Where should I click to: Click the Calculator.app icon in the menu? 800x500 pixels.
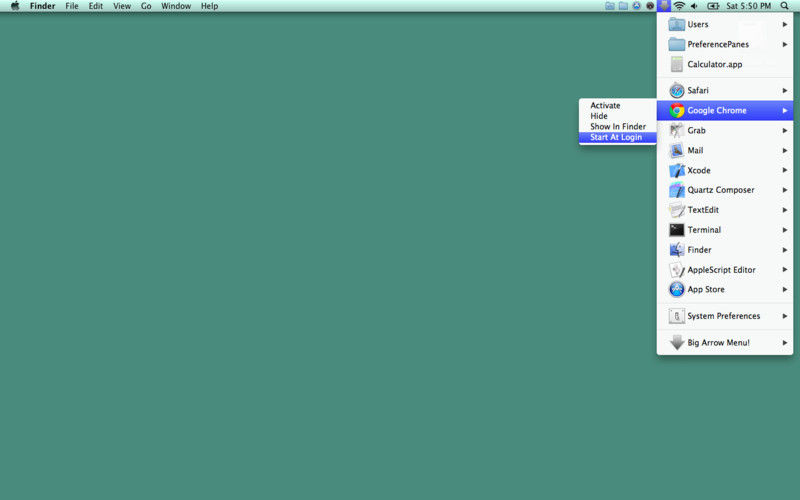click(x=677, y=64)
